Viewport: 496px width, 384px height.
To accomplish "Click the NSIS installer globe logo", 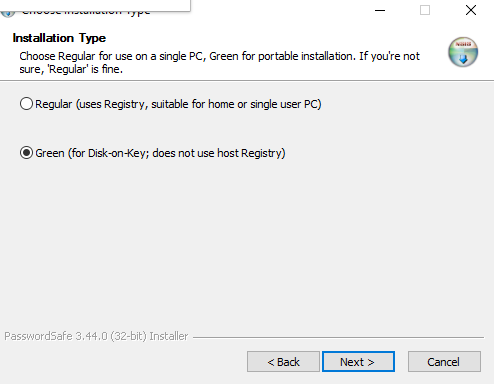I will [x=463, y=52].
